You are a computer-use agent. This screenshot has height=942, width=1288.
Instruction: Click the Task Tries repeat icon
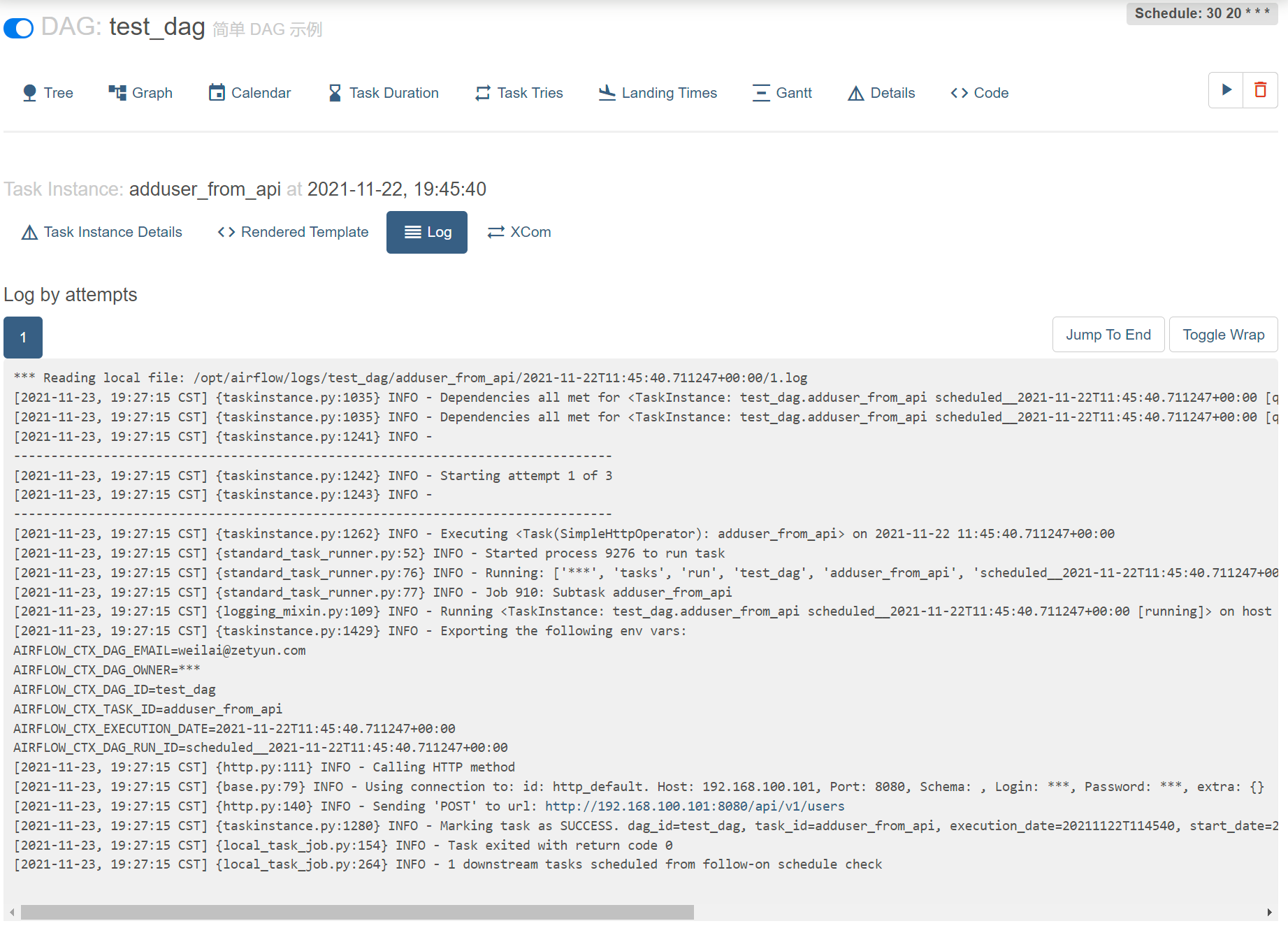click(x=482, y=93)
